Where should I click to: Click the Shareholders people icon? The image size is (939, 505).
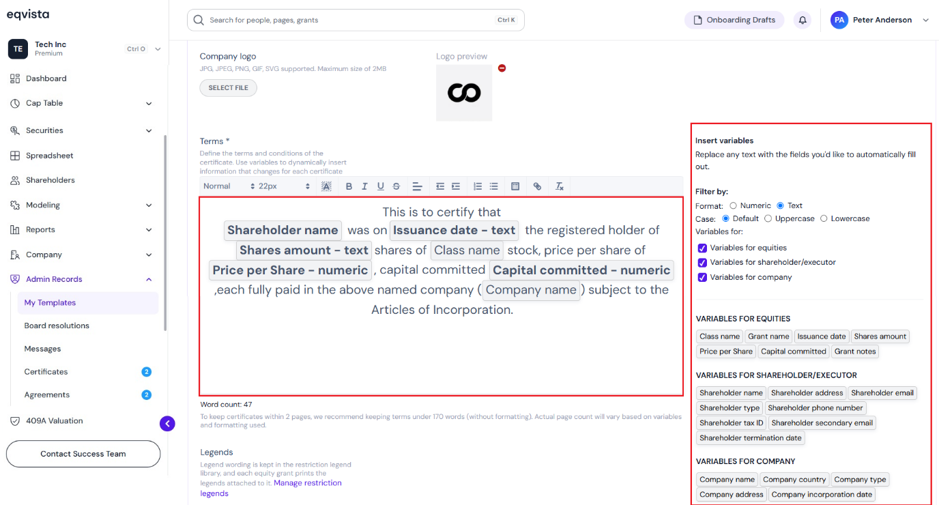click(x=15, y=180)
